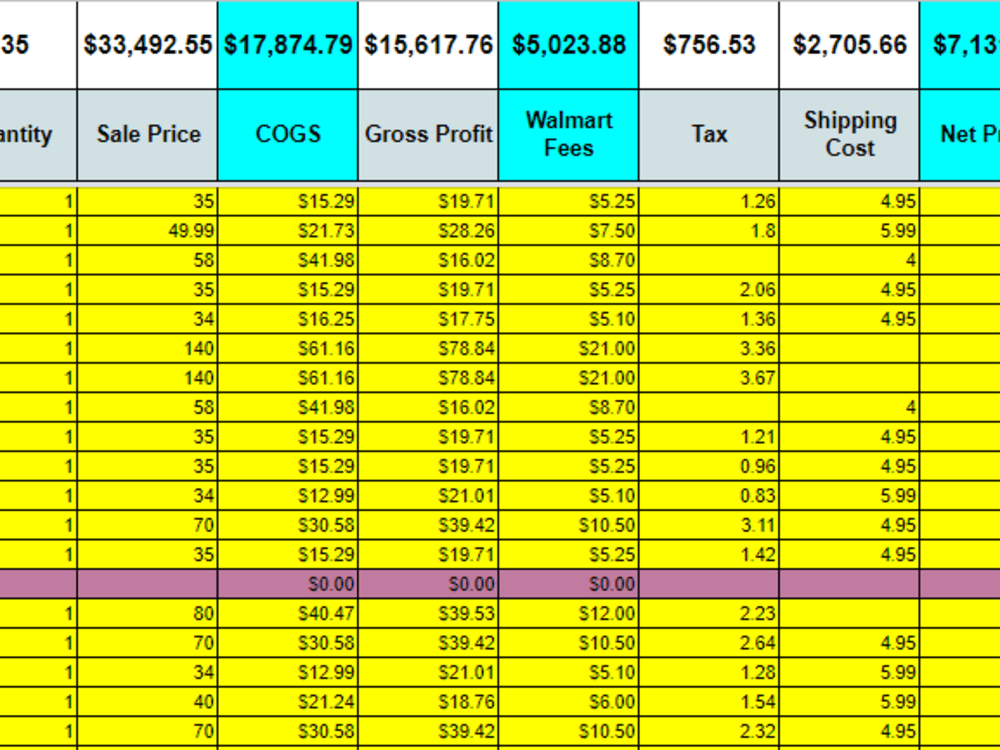Select the 1.21 tax cell

pyautogui.click(x=709, y=437)
